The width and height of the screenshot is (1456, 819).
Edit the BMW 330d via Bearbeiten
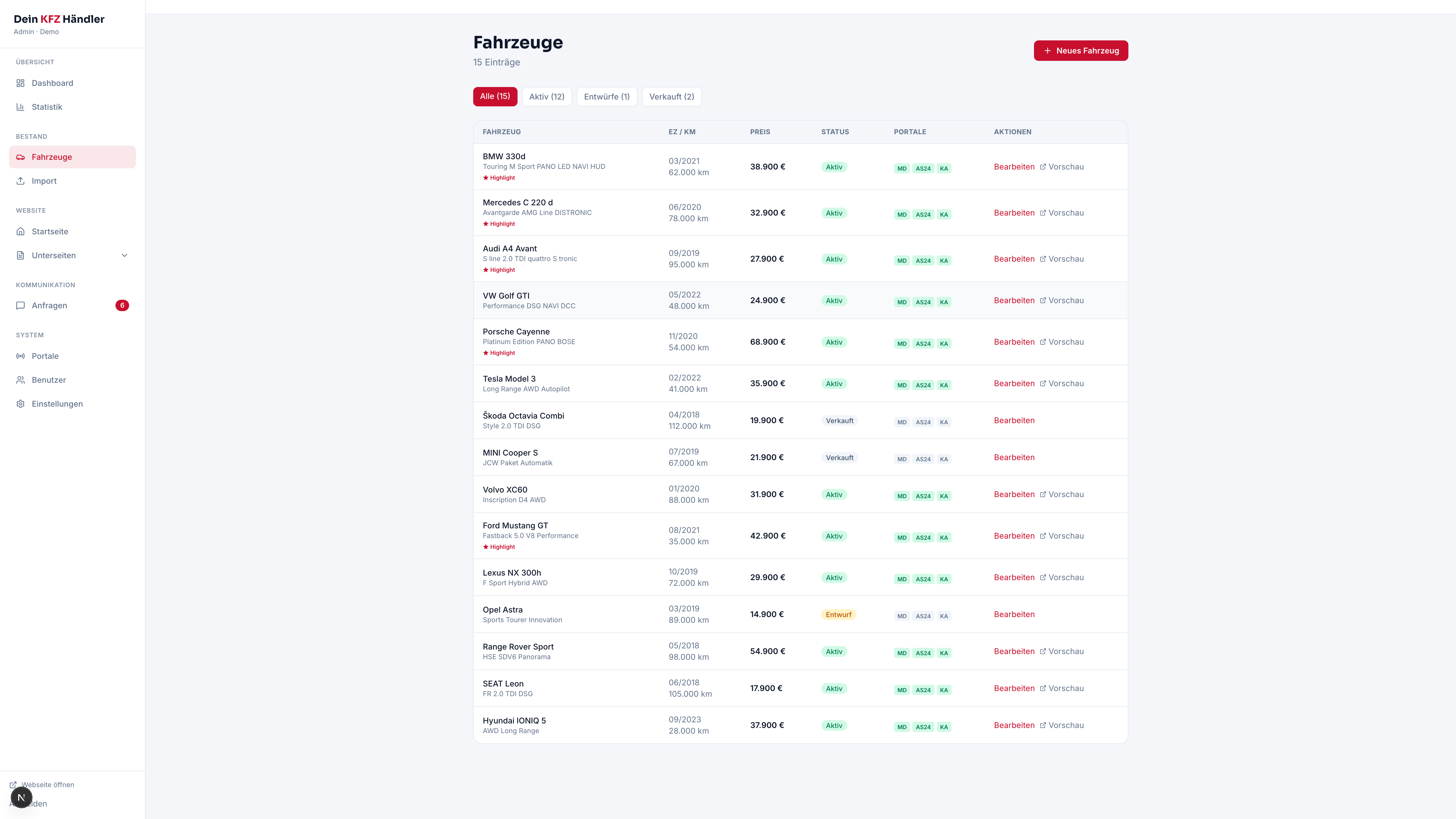(1014, 167)
